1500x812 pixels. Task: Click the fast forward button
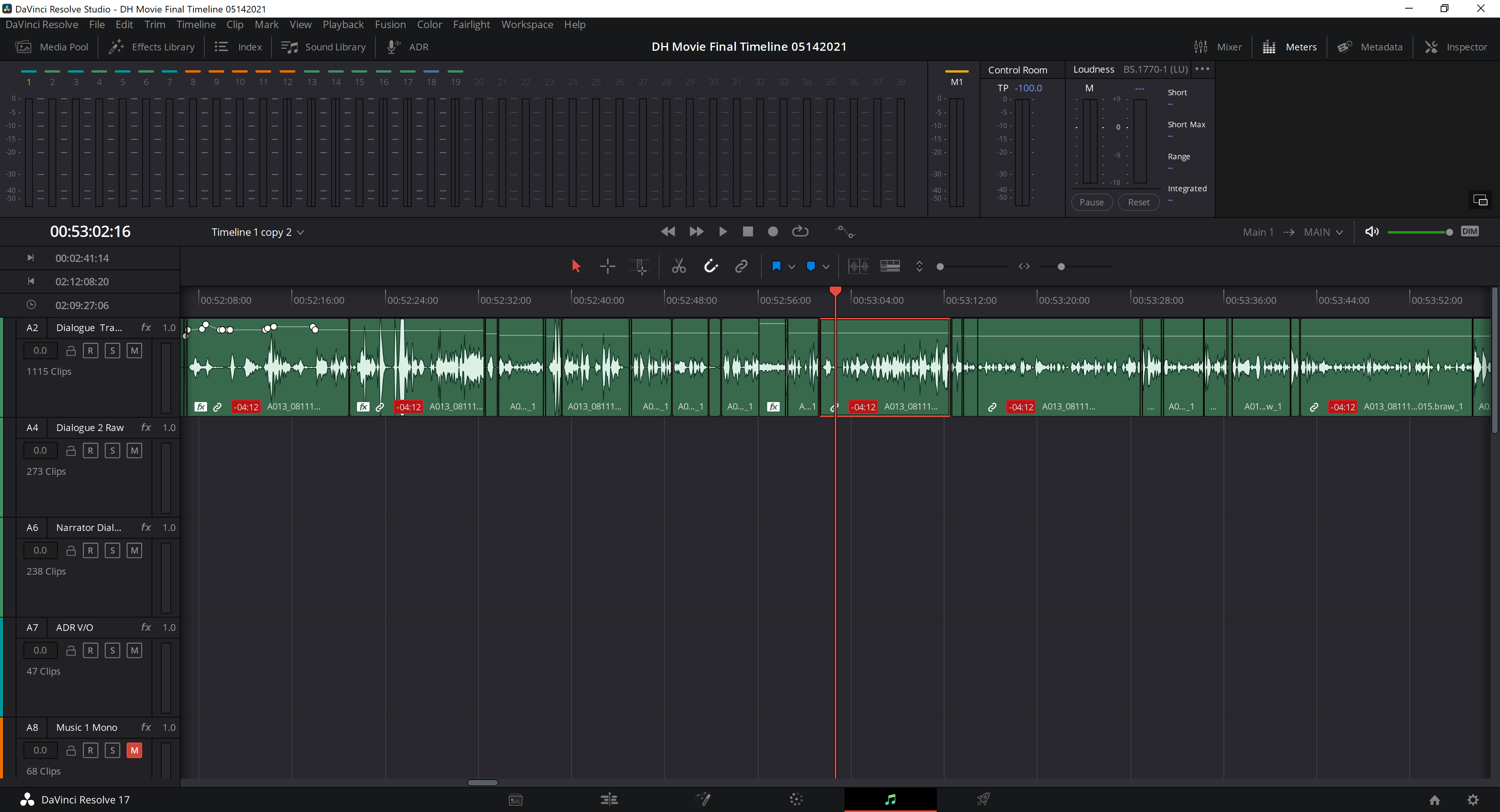tap(696, 231)
